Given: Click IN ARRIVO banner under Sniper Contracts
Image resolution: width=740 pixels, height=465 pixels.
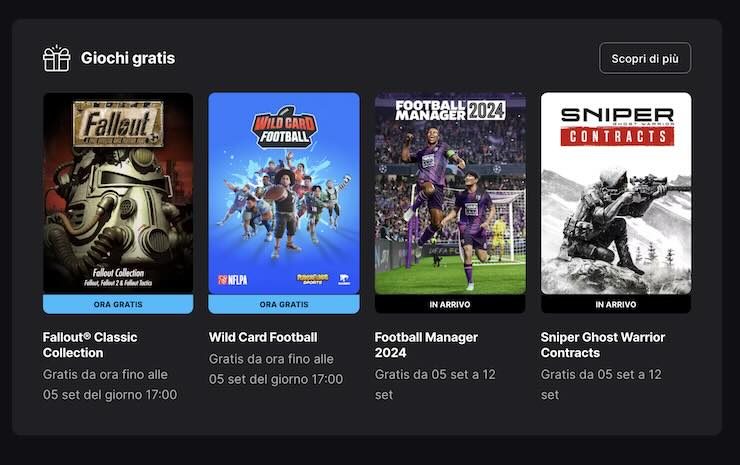Looking at the screenshot, I should [616, 304].
